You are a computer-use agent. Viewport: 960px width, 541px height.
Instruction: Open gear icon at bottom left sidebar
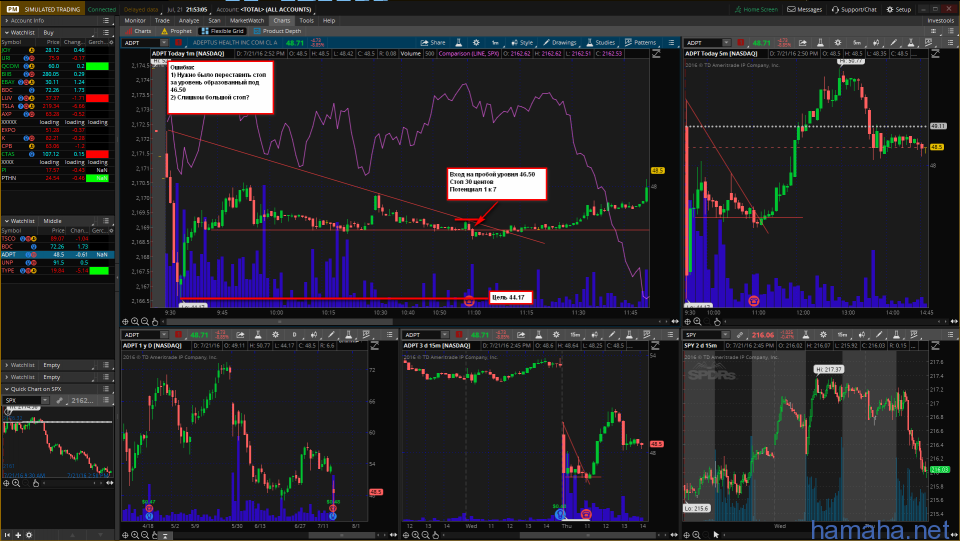point(29,535)
